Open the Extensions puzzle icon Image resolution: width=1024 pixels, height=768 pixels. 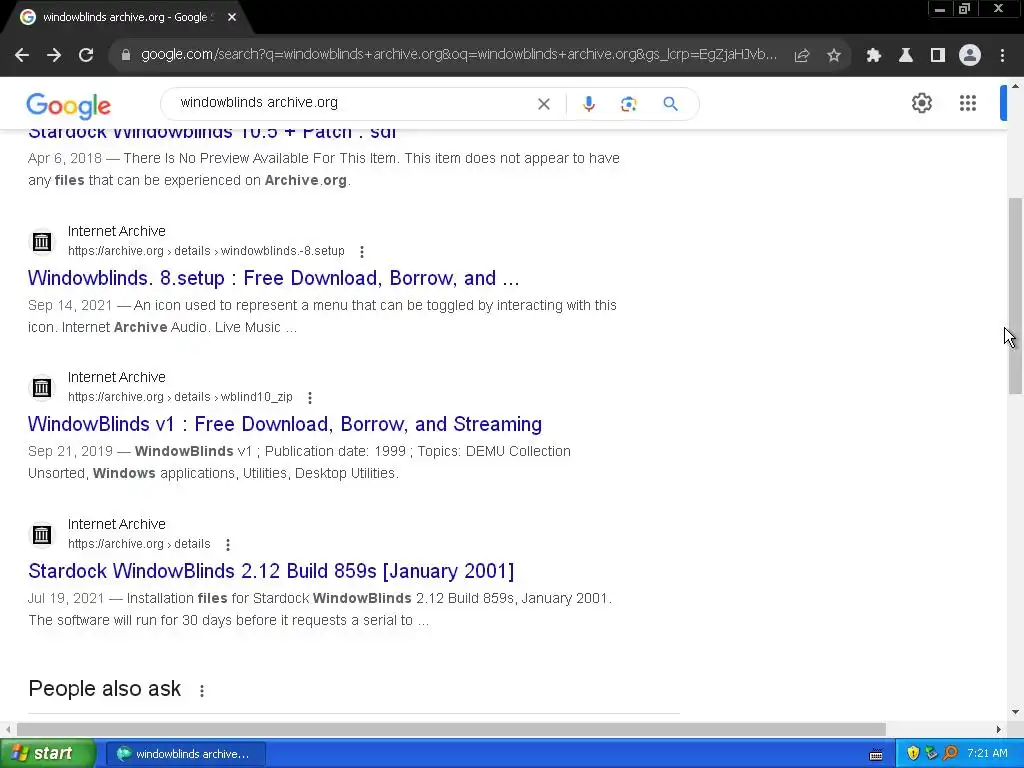coord(873,56)
